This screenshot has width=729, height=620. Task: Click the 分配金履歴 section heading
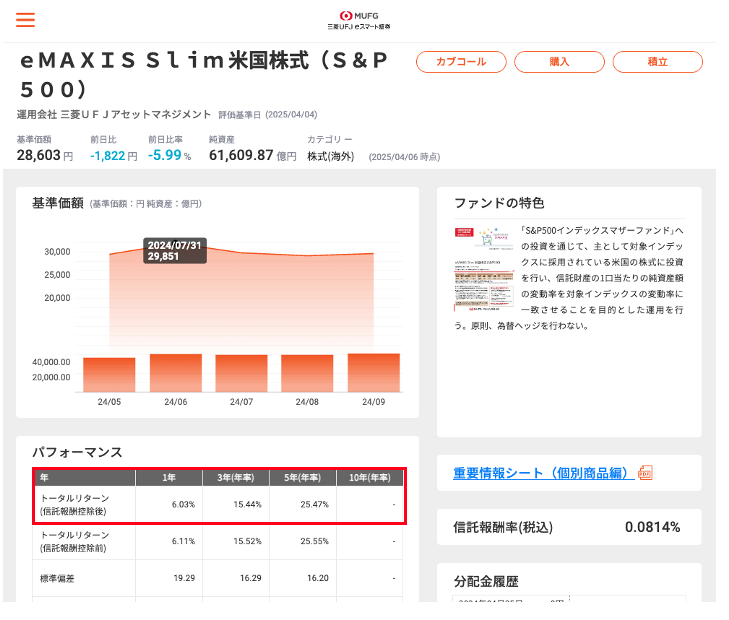point(486,581)
